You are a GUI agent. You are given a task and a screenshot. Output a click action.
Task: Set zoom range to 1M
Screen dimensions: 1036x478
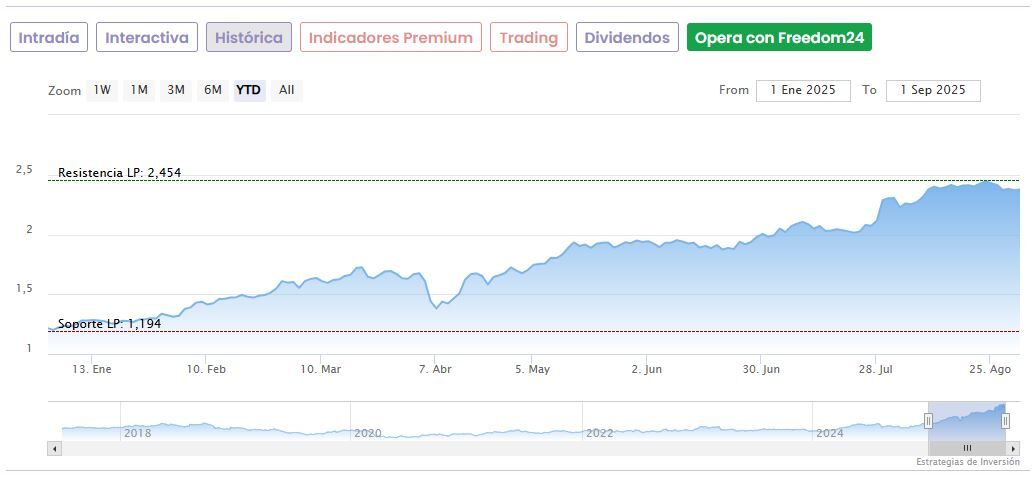tap(139, 90)
